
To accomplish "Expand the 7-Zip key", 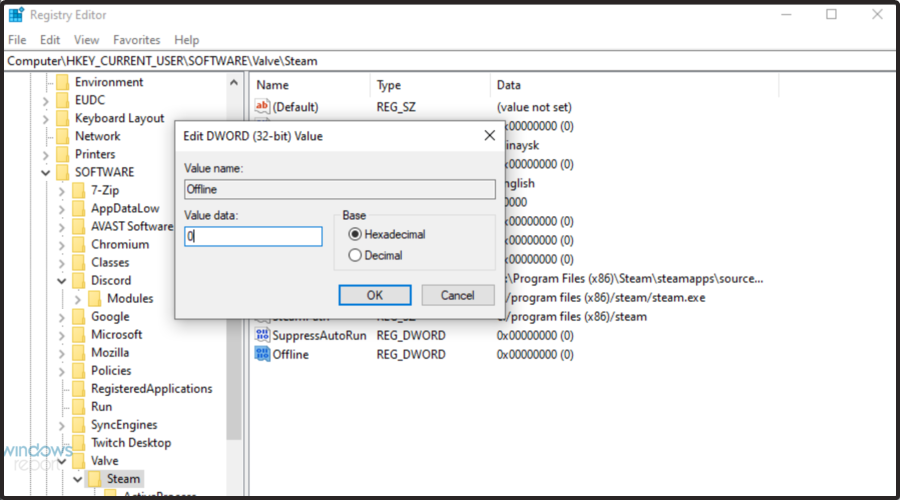I will click(61, 191).
